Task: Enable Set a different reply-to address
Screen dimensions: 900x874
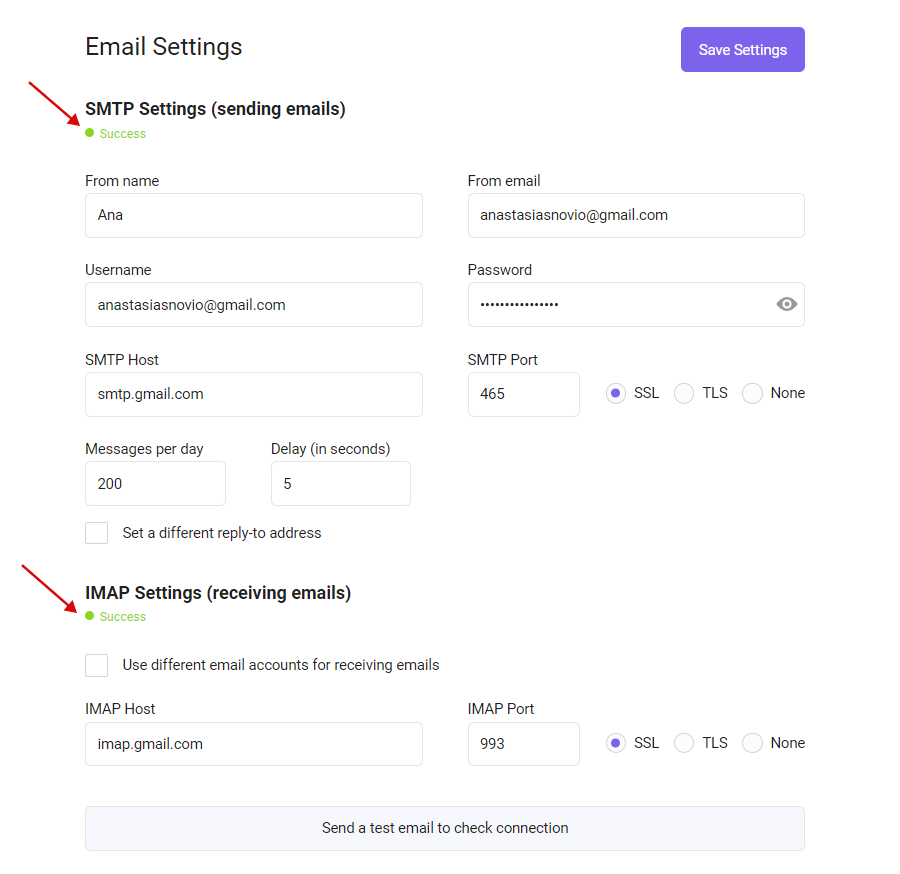Action: [96, 533]
